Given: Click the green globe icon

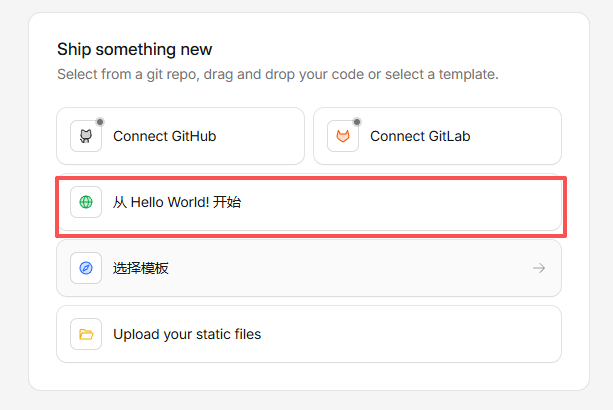Looking at the screenshot, I should pyautogui.click(x=86, y=202).
